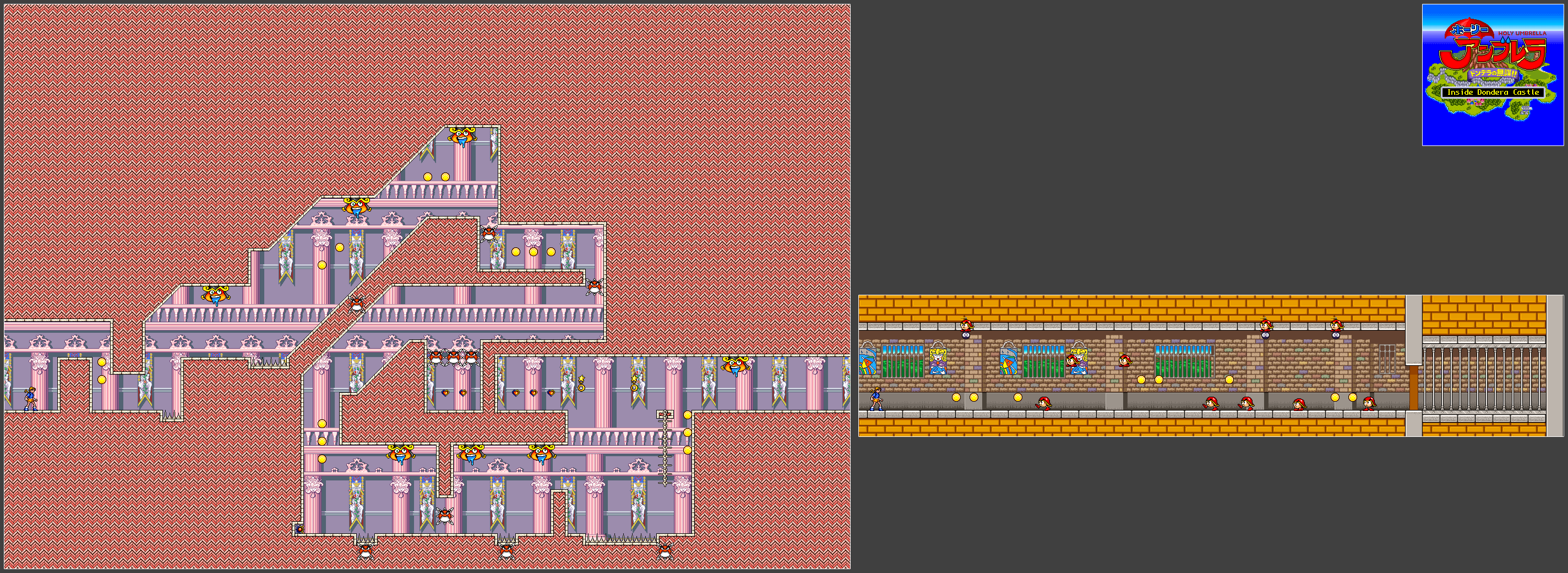The height and width of the screenshot is (573, 1568).
Task: Click the left star ring item
Action: tap(581, 383)
